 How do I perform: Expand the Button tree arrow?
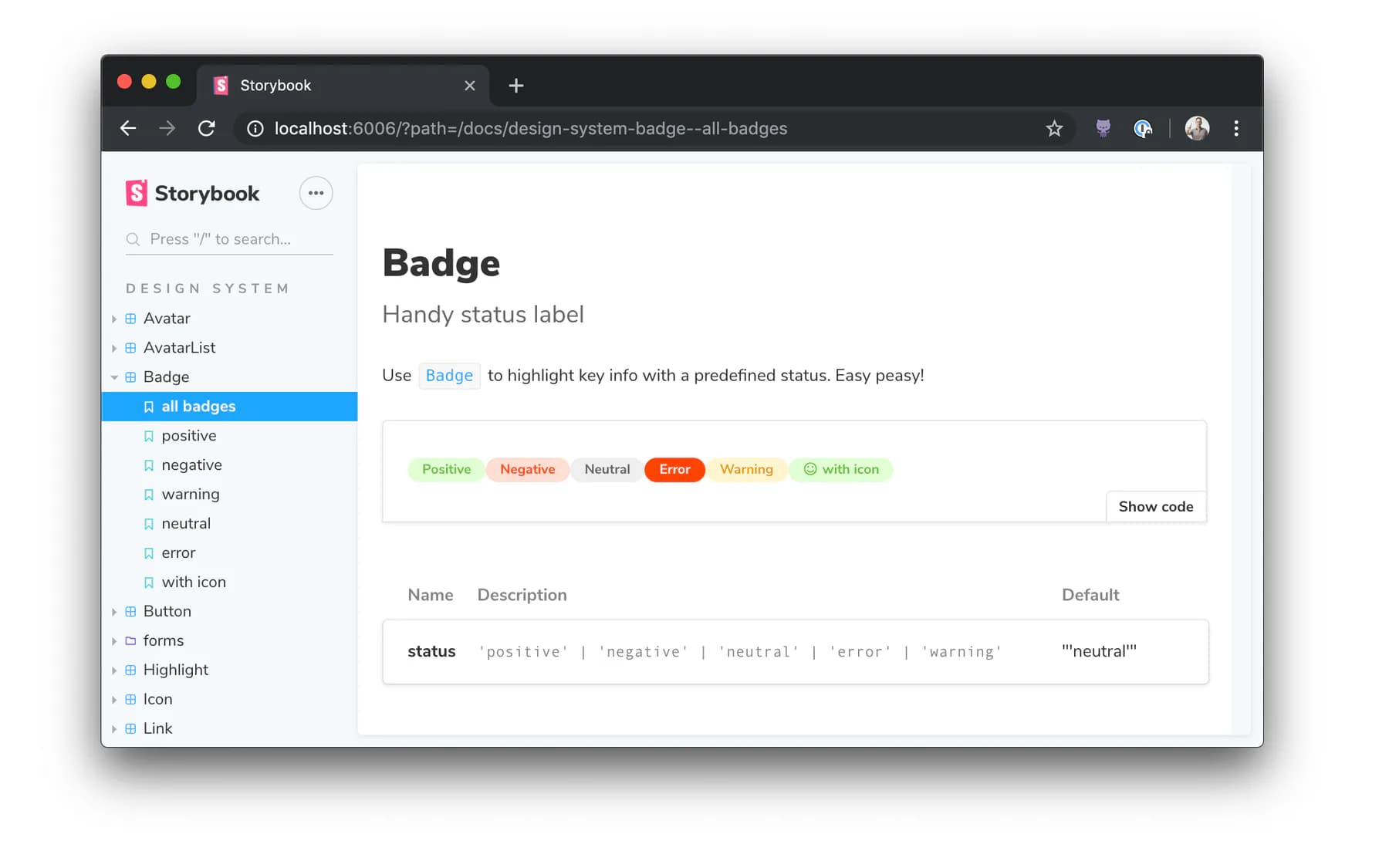114,611
